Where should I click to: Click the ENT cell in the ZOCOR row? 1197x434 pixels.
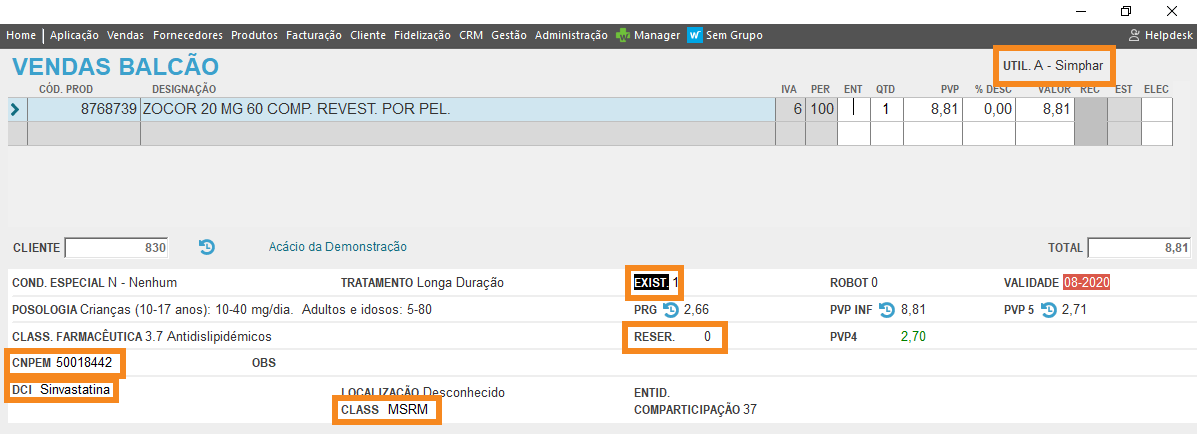853,109
